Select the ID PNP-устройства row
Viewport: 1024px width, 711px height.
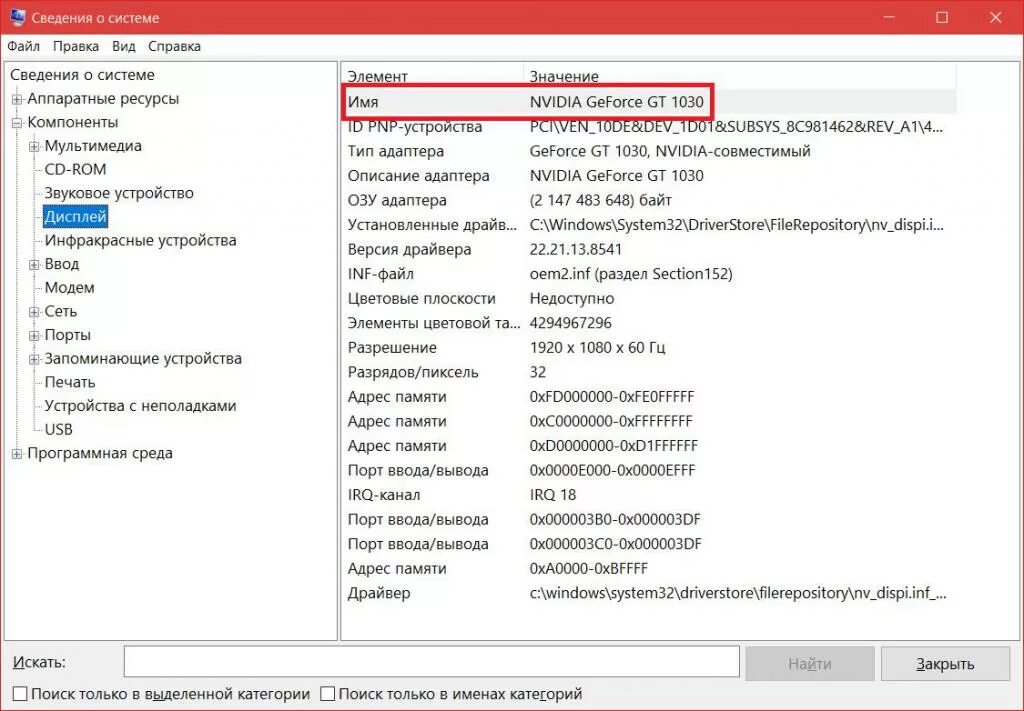coord(650,127)
